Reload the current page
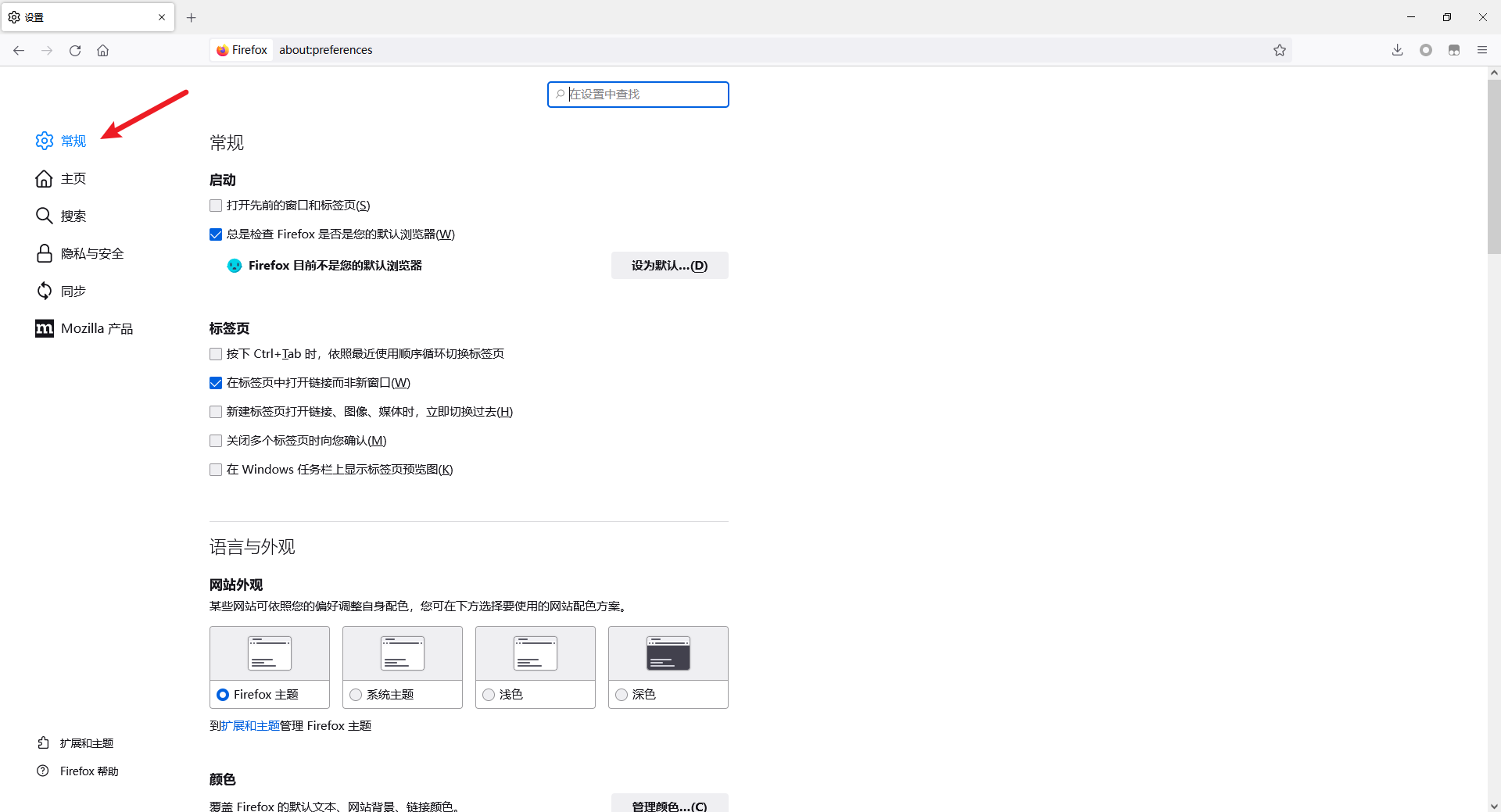This screenshot has width=1501, height=812. coord(75,50)
